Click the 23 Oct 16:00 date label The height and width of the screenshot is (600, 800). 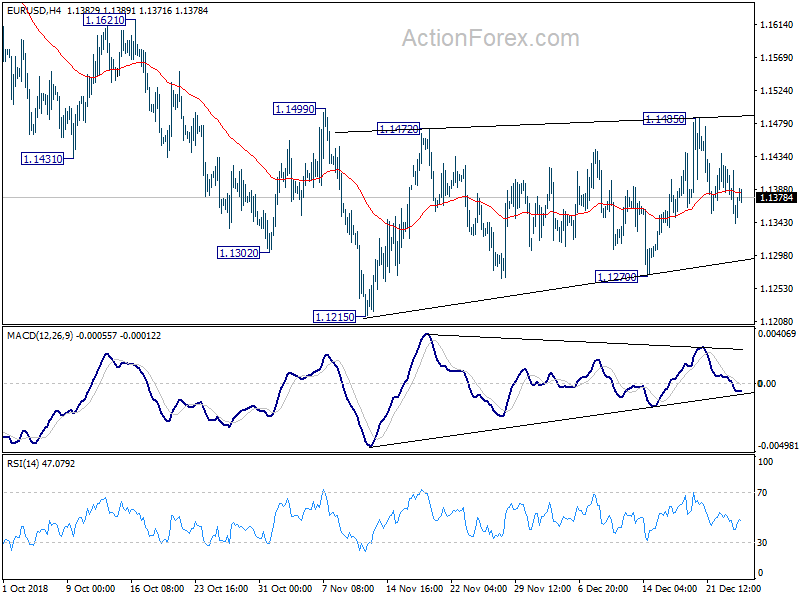click(x=221, y=588)
